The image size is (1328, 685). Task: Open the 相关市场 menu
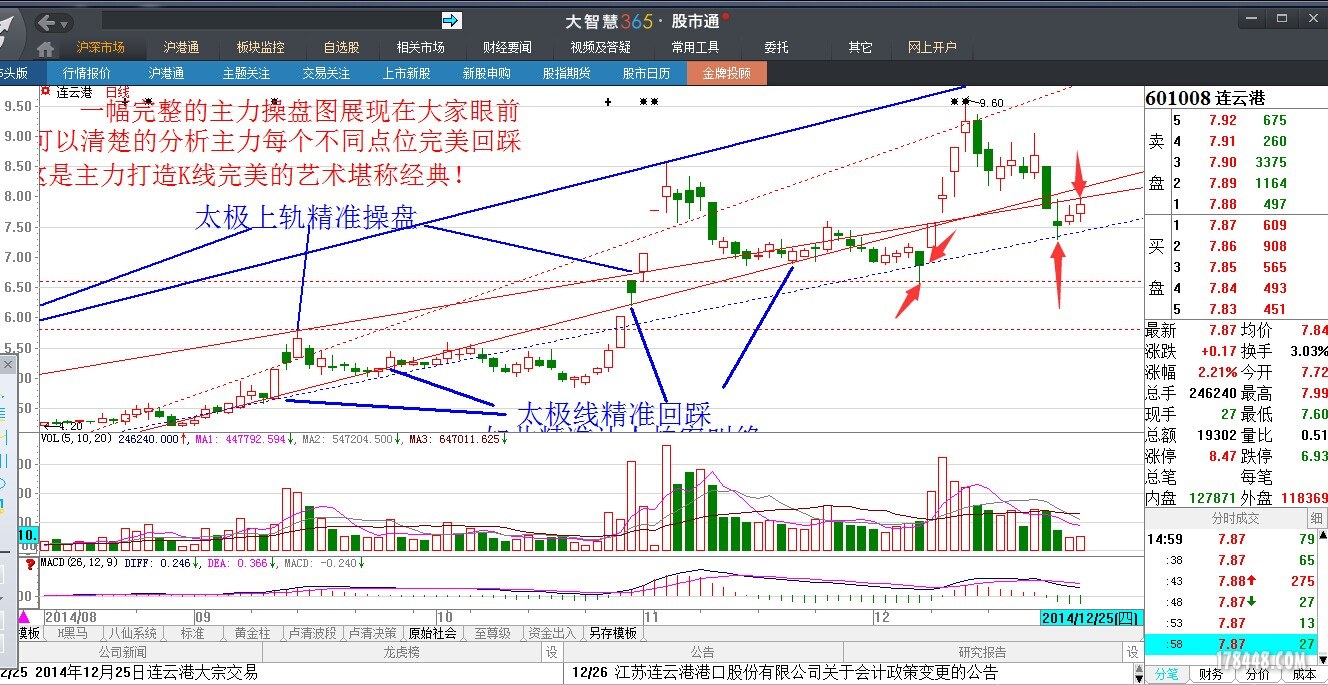click(x=420, y=47)
